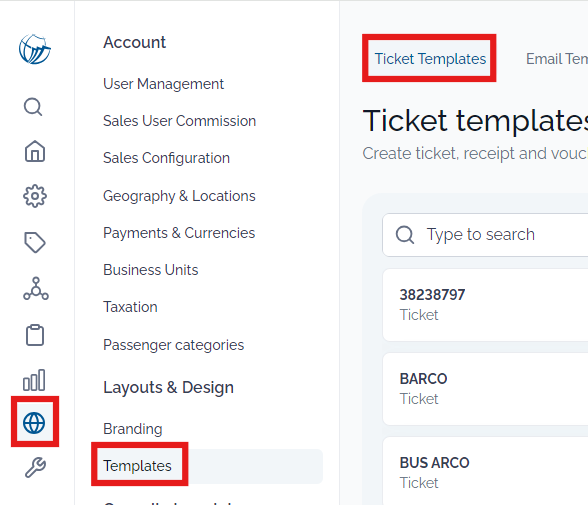This screenshot has height=505, width=588.
Task: Open the 38238797 ticket template
Action: click(485, 305)
